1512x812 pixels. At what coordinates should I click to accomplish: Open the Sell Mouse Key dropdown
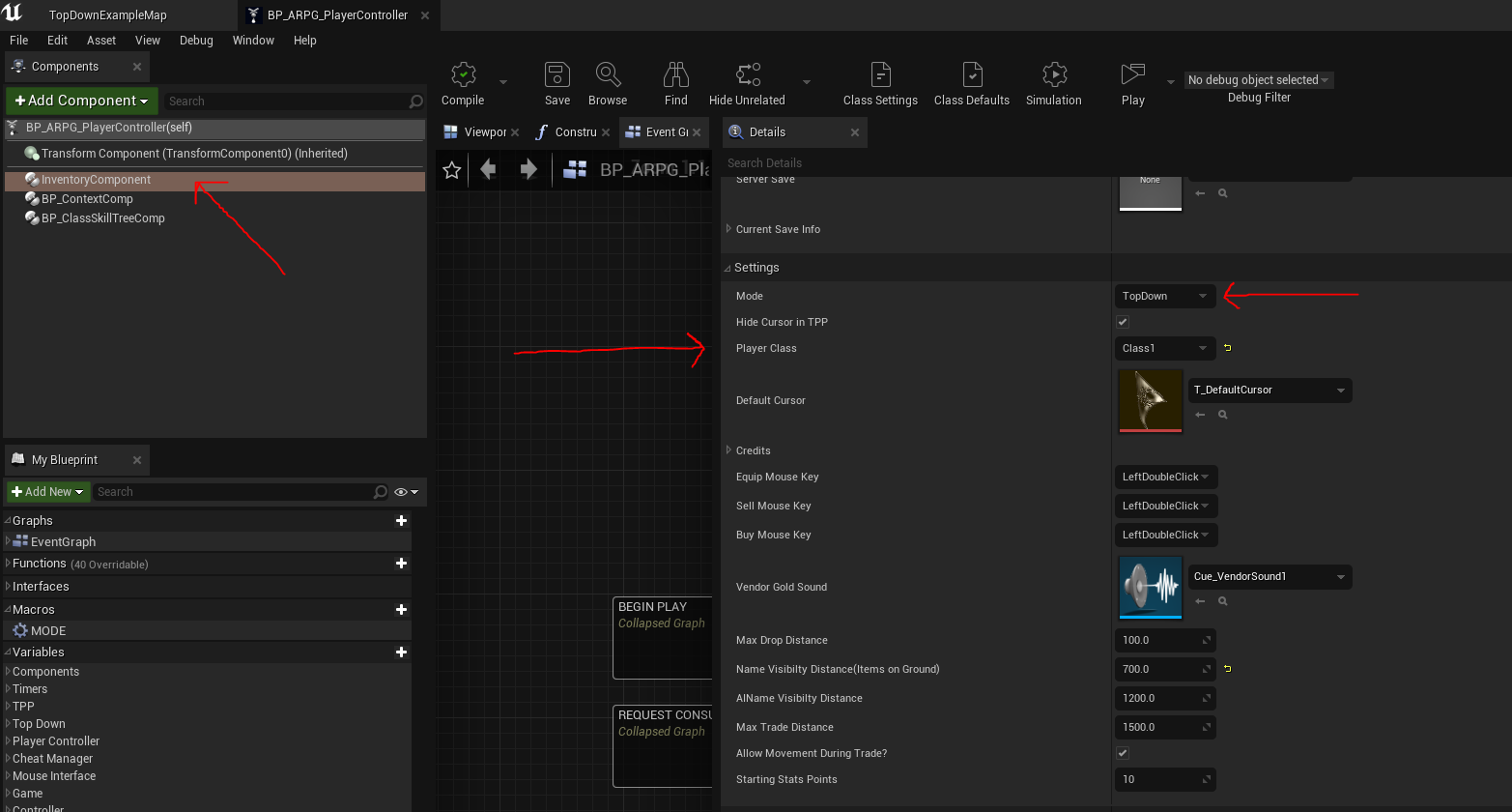click(1166, 506)
